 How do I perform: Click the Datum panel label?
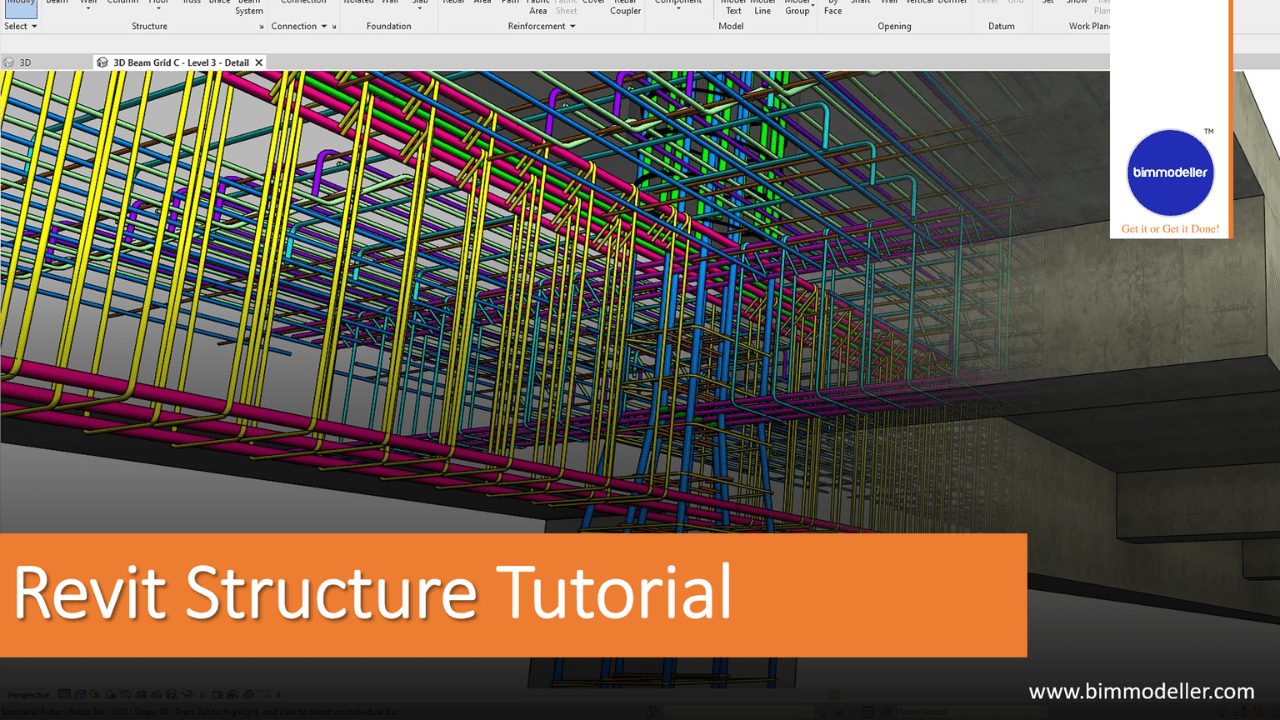point(1001,26)
